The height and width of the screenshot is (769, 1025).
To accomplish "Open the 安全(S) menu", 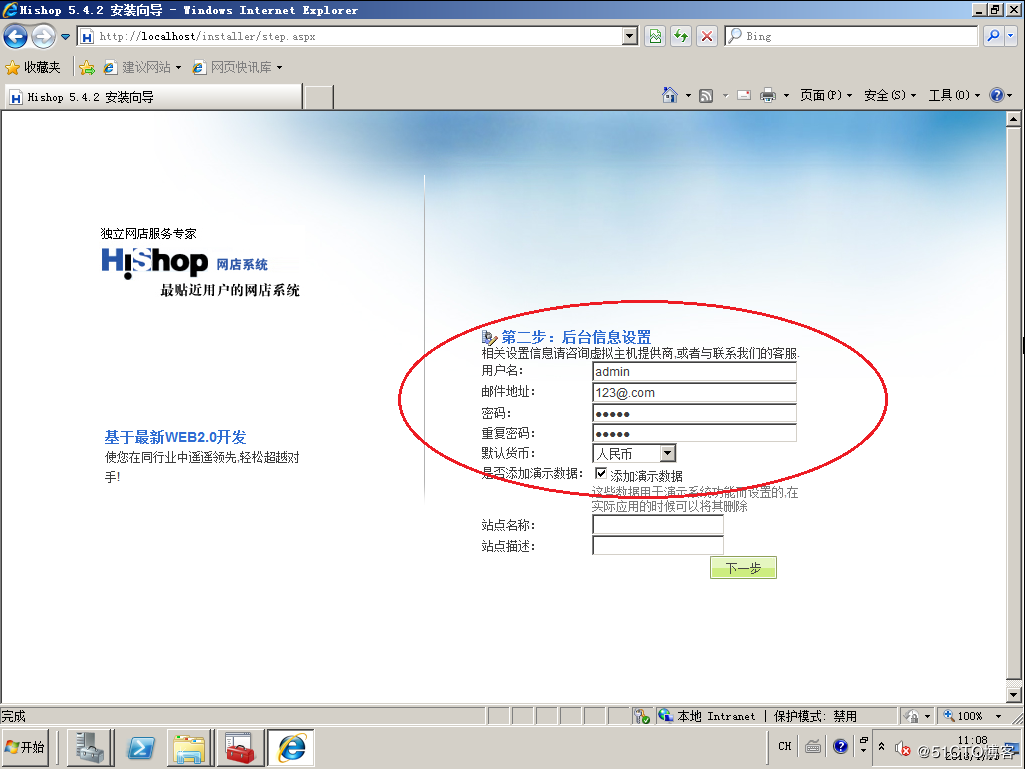I will coord(890,95).
